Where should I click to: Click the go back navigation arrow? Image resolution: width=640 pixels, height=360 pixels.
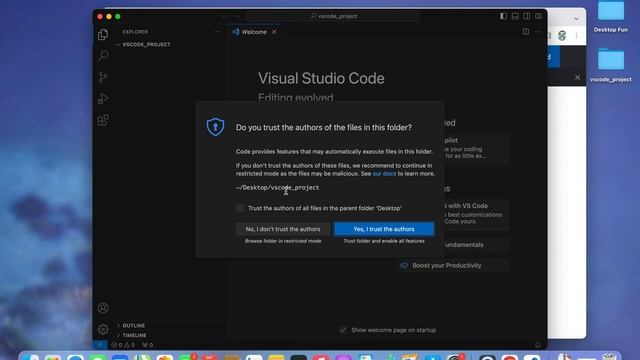(224, 16)
